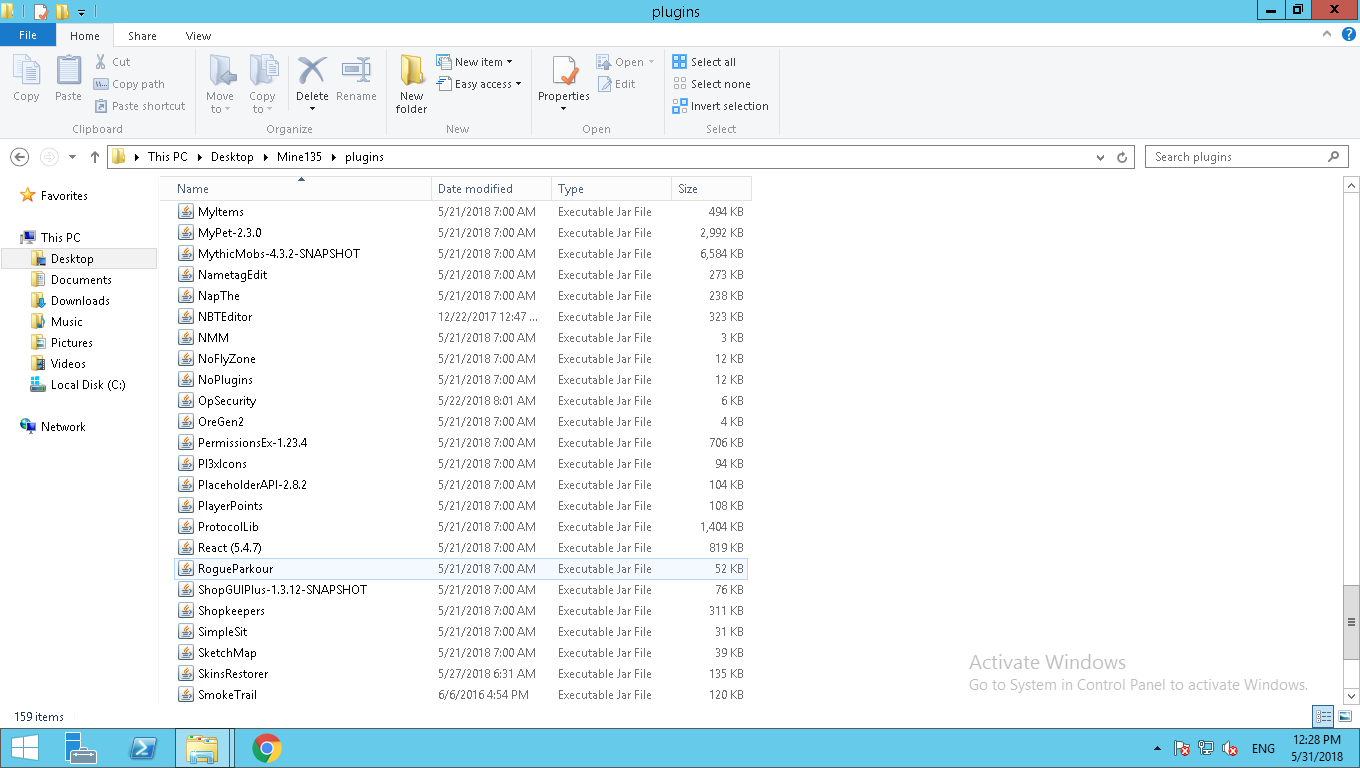Open Google Chrome from the taskbar
Screen dimensions: 1360x768
point(266,748)
